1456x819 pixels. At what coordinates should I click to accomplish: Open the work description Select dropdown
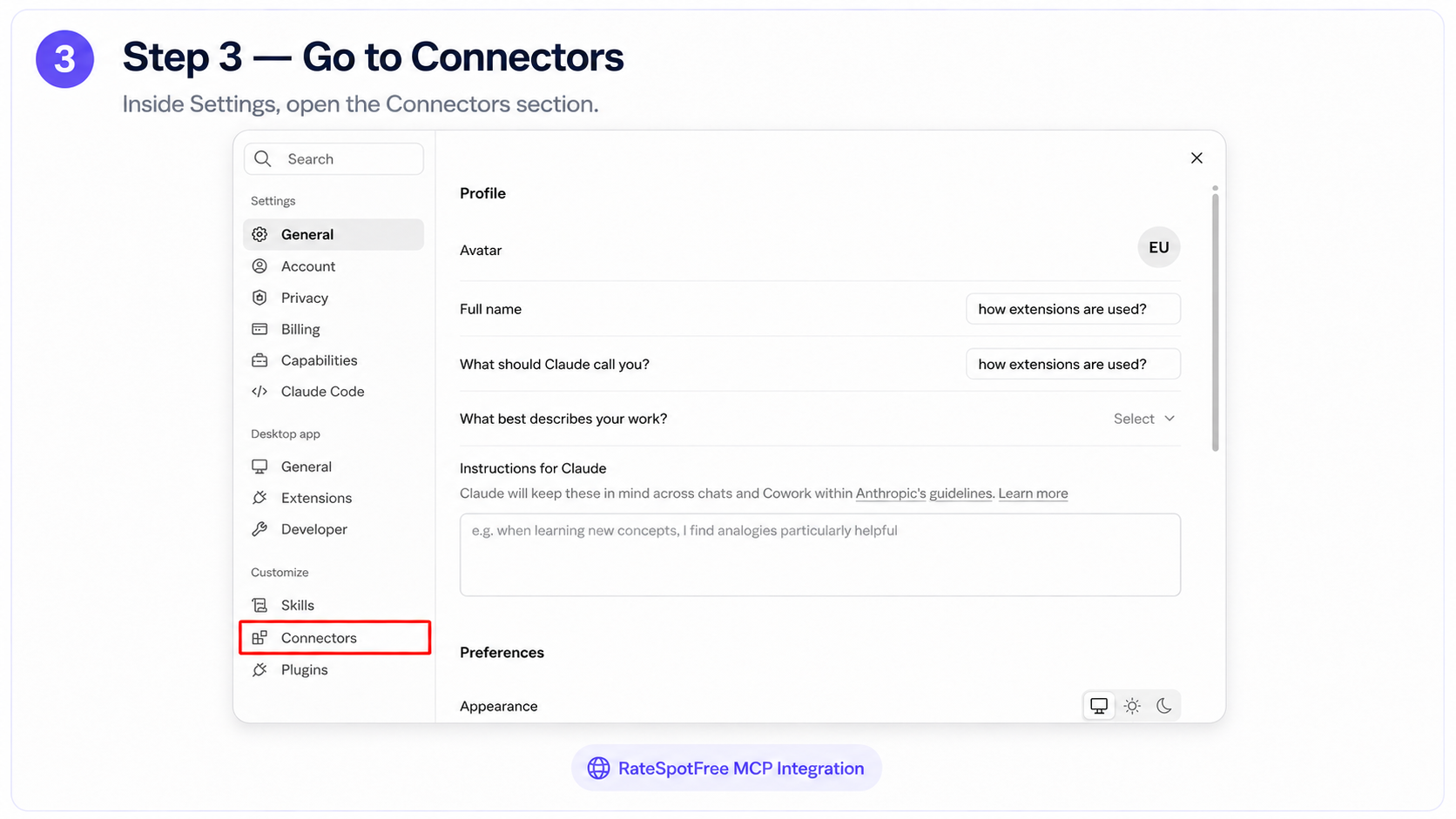tap(1144, 419)
